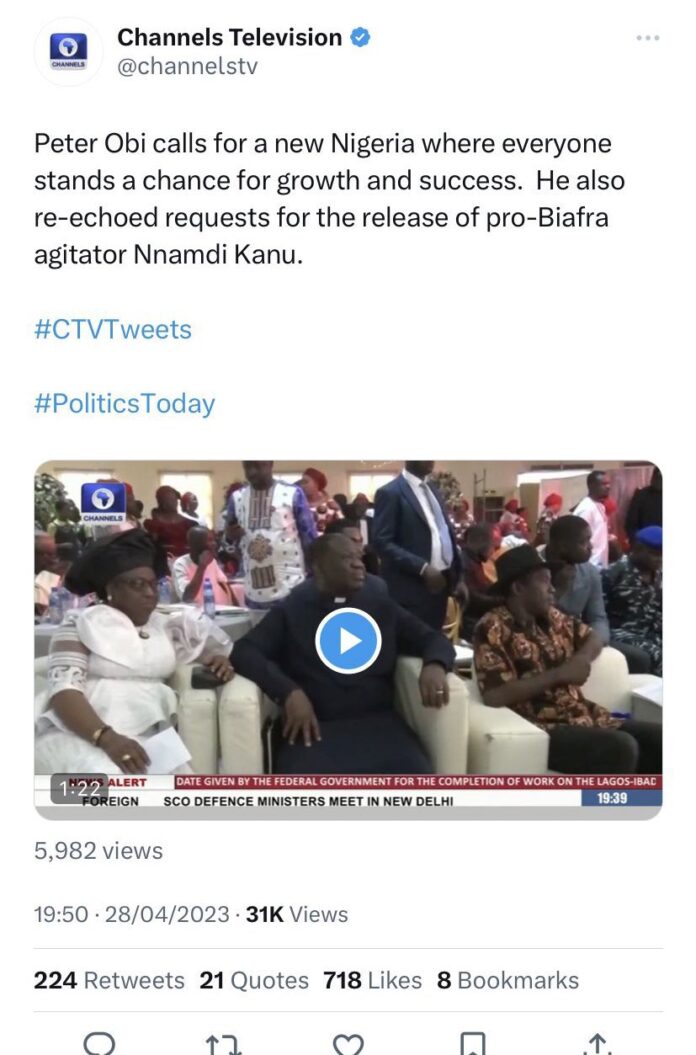
Task: Like the tweet with heart icon
Action: click(348, 1044)
